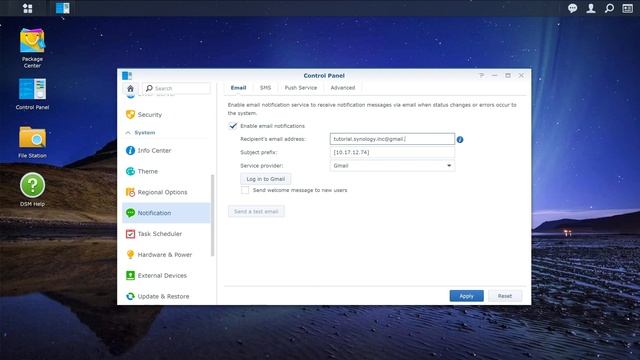Select Update & Restore in the sidebar

click(167, 296)
